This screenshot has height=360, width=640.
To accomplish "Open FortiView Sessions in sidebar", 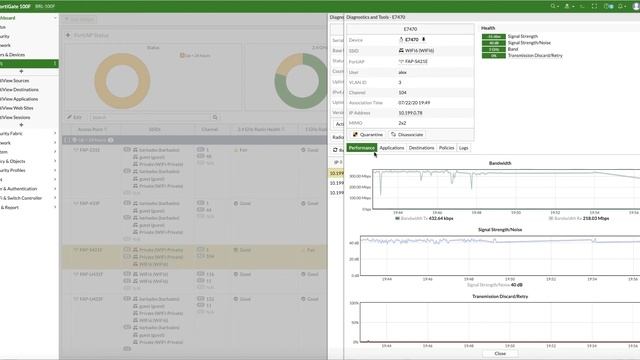I will click(29, 118).
